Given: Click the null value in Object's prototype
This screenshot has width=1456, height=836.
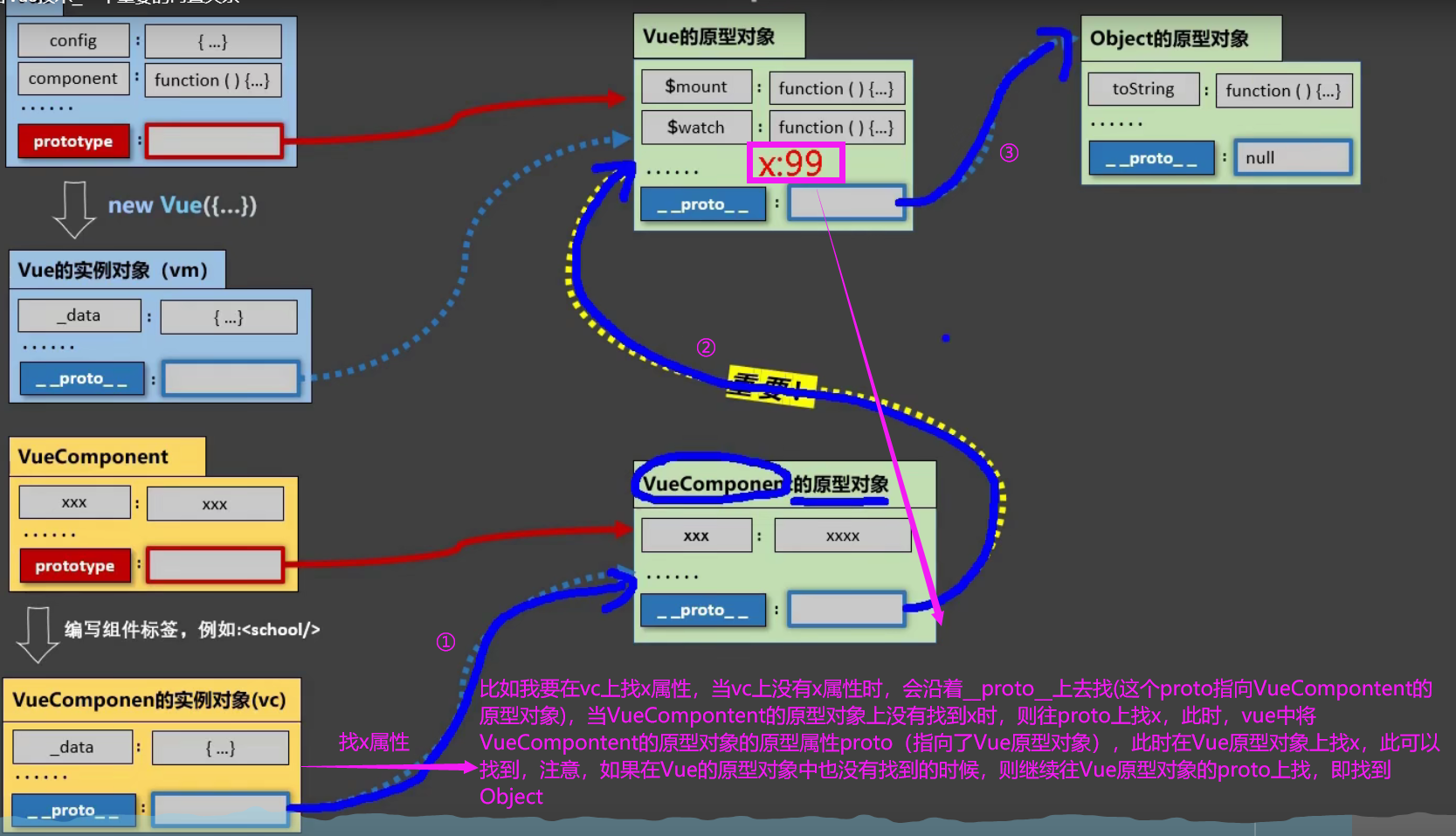Looking at the screenshot, I should point(1293,157).
